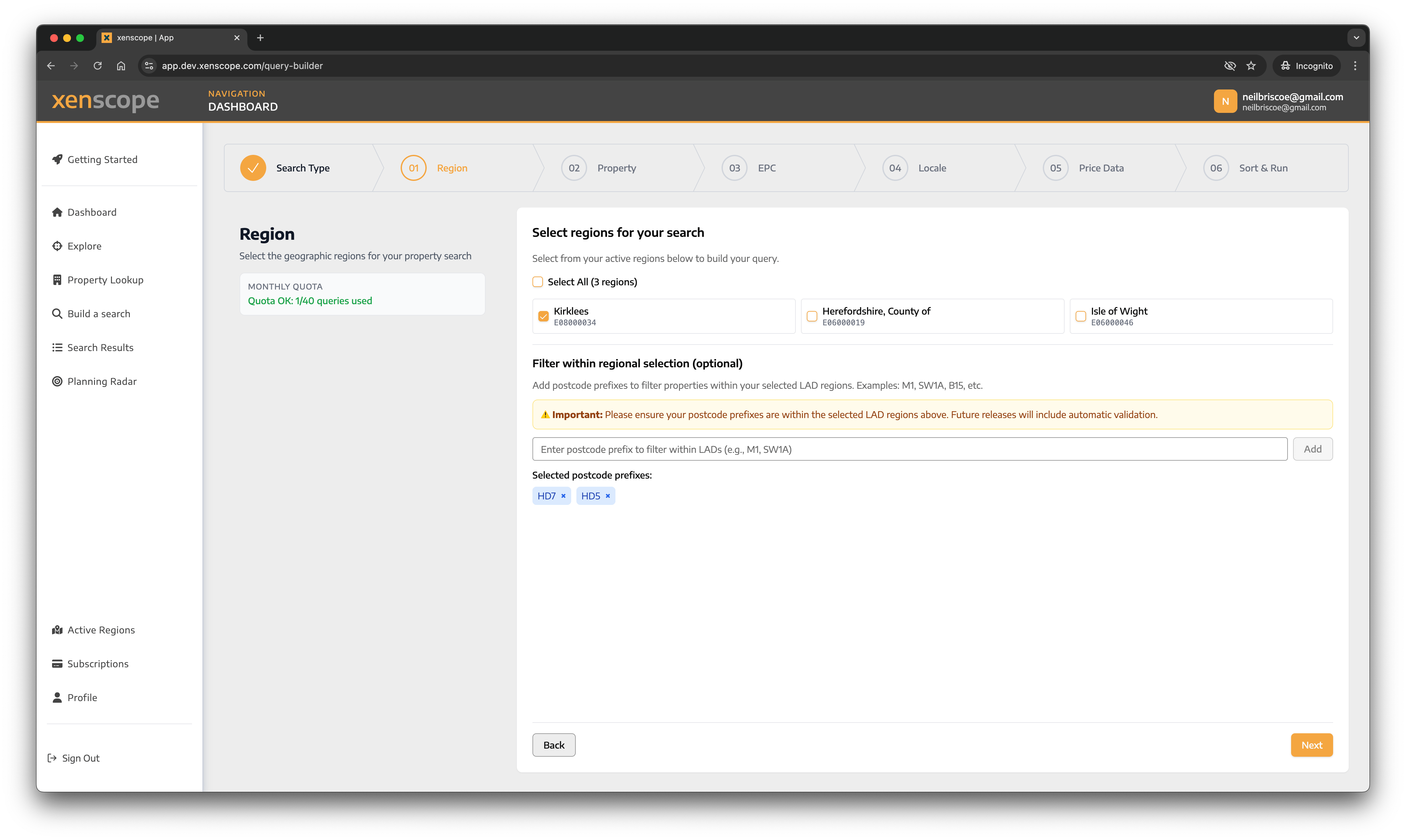Check the Herefordshire, County of checkbox
This screenshot has height=840, width=1406.
click(x=811, y=316)
